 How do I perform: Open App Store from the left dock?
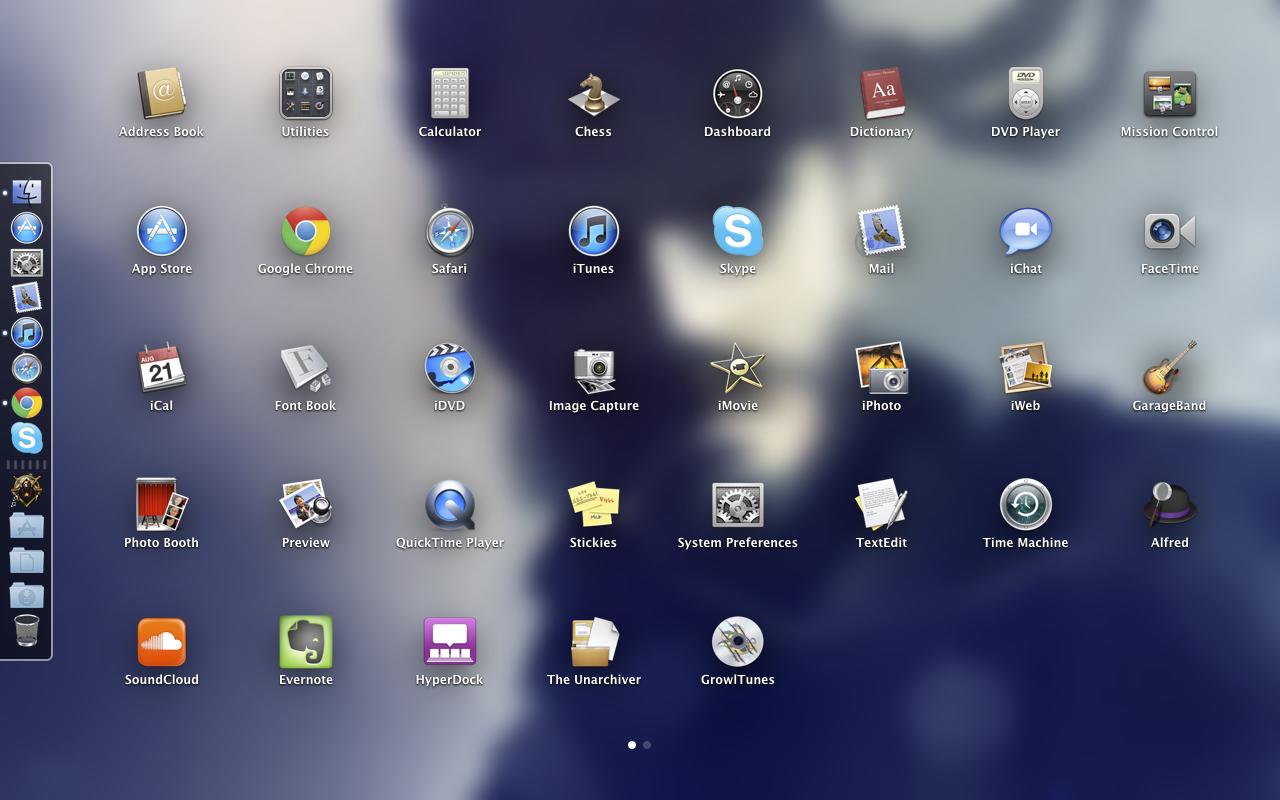27,228
